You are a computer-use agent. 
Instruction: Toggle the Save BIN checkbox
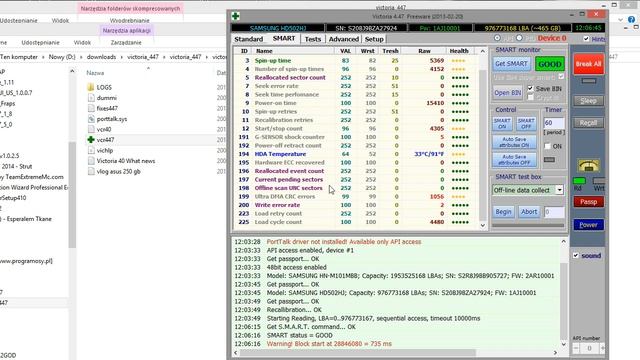pyautogui.click(x=530, y=89)
